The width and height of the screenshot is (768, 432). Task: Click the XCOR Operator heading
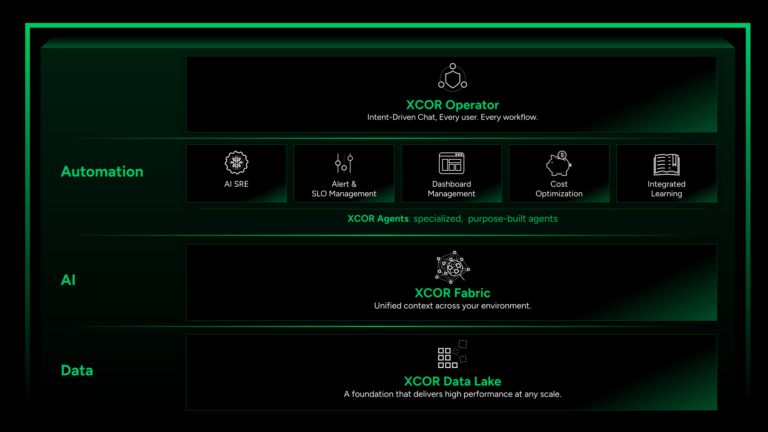[x=453, y=105]
